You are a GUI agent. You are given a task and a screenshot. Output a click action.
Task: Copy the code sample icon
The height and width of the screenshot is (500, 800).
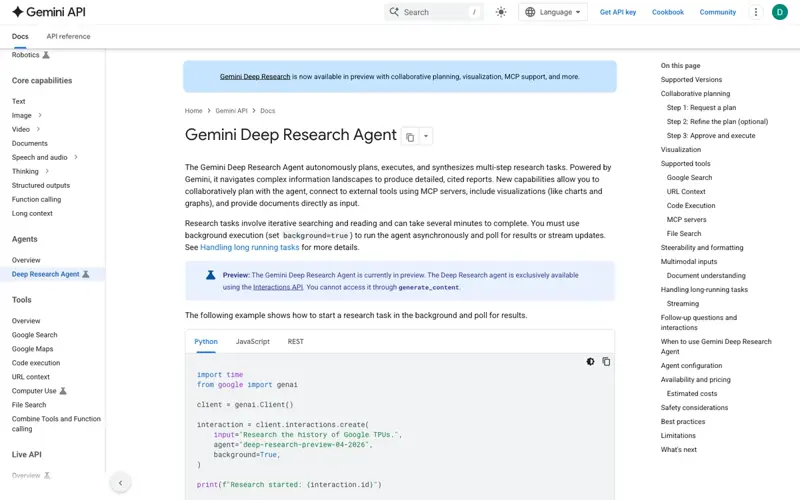tap(606, 361)
